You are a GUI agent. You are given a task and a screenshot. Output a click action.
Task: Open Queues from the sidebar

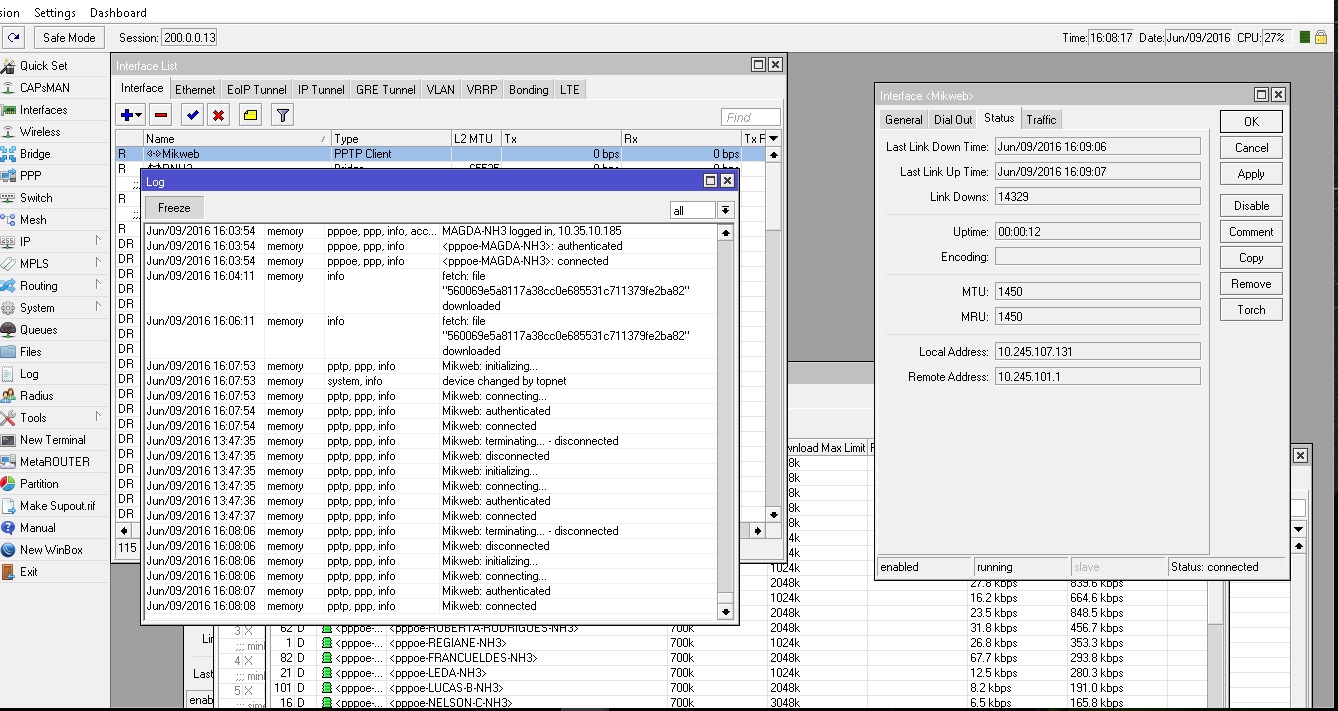pyautogui.click(x=38, y=330)
